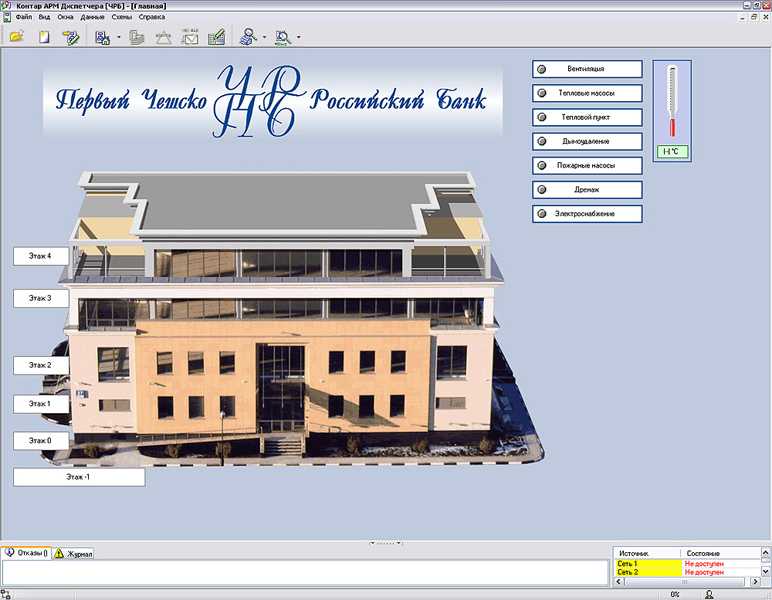
Task: Click the open folder toolbar icon
Action: (x=16, y=37)
